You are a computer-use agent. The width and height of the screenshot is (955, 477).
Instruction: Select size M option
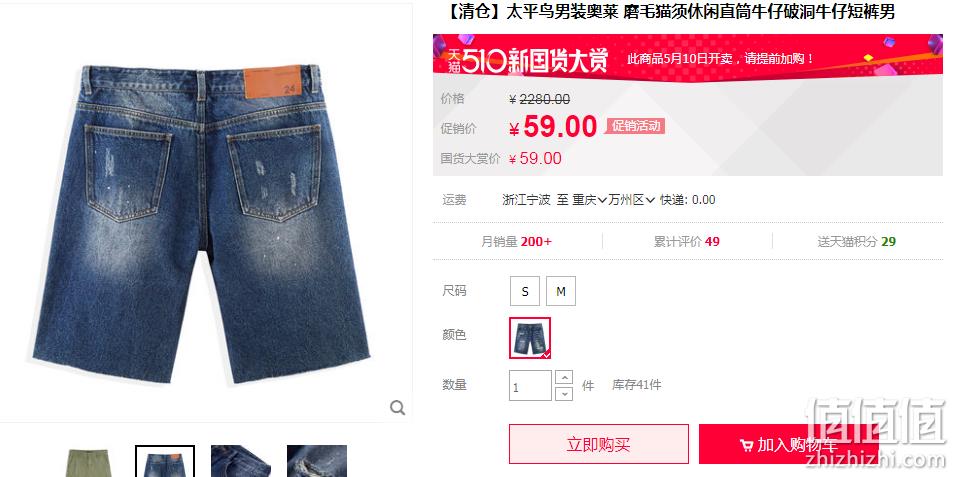[561, 291]
